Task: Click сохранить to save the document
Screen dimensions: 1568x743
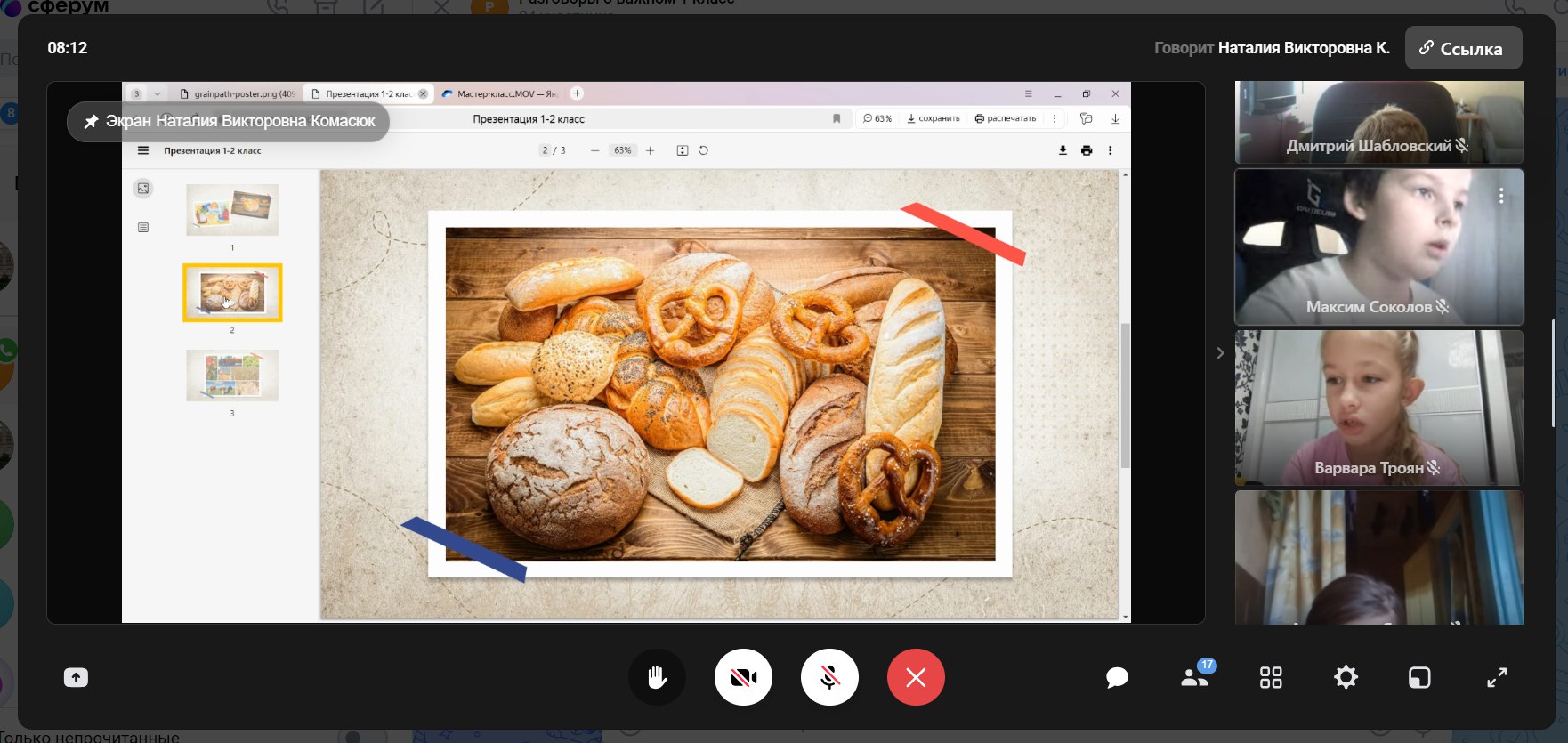Action: point(934,118)
